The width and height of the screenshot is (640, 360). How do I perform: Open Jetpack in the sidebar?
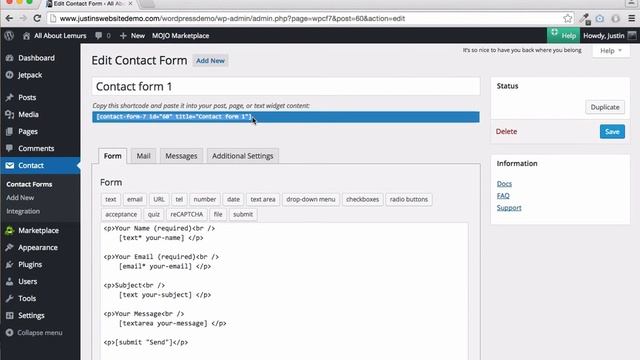click(30, 75)
